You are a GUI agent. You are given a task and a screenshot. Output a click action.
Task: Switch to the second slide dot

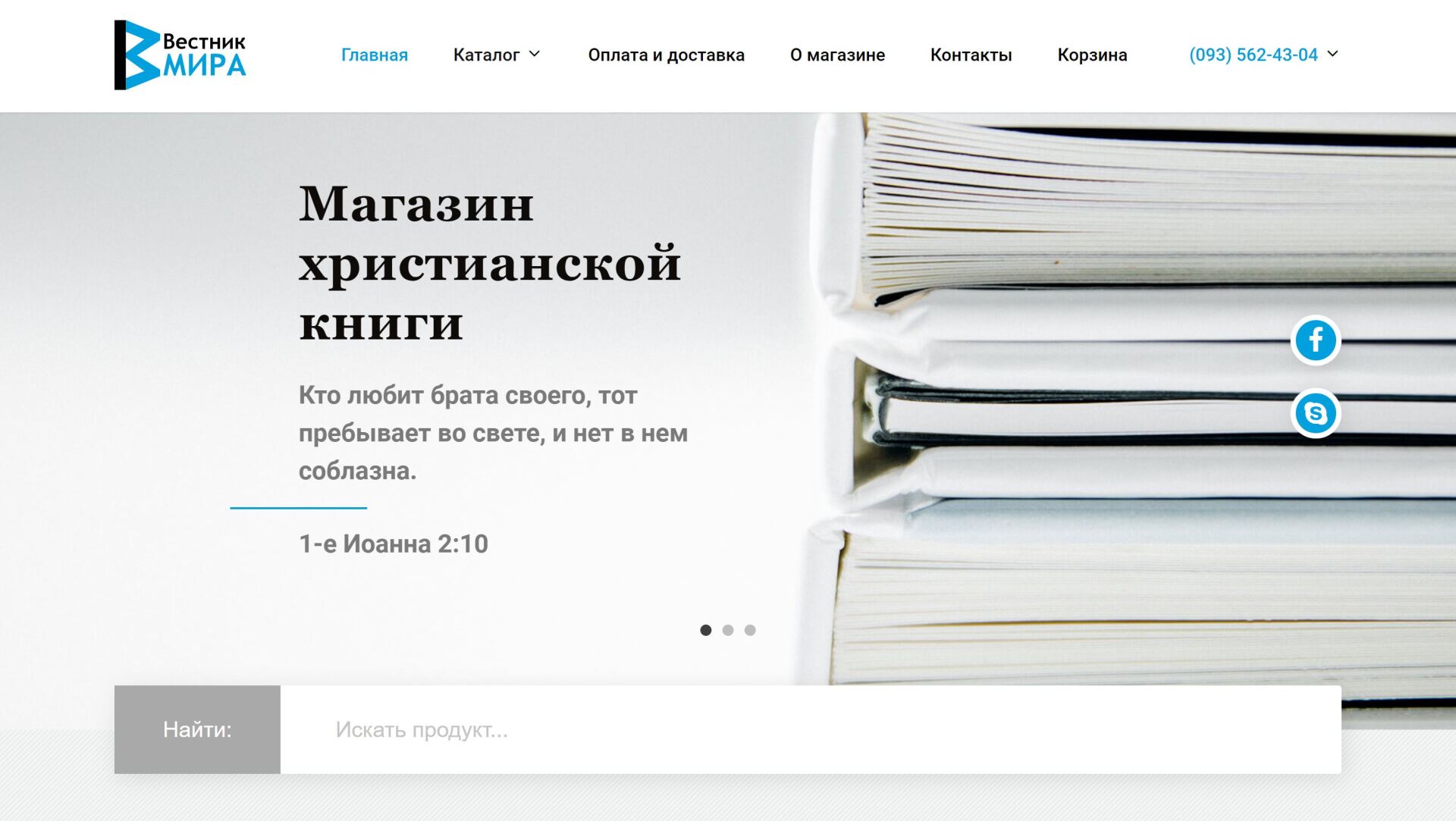[x=728, y=630]
